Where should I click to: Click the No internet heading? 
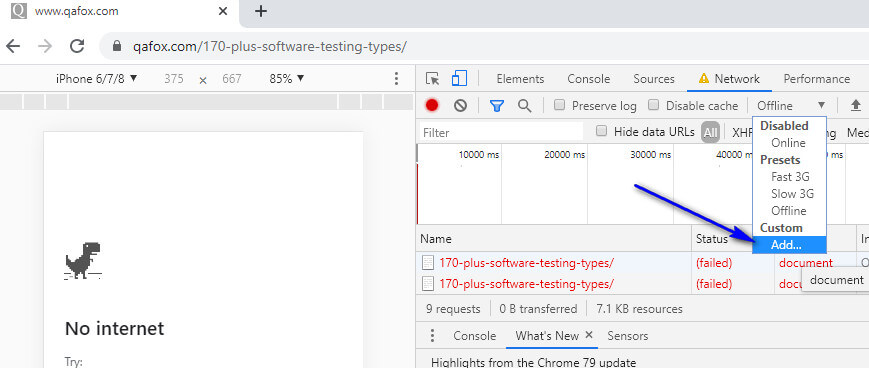tap(115, 329)
